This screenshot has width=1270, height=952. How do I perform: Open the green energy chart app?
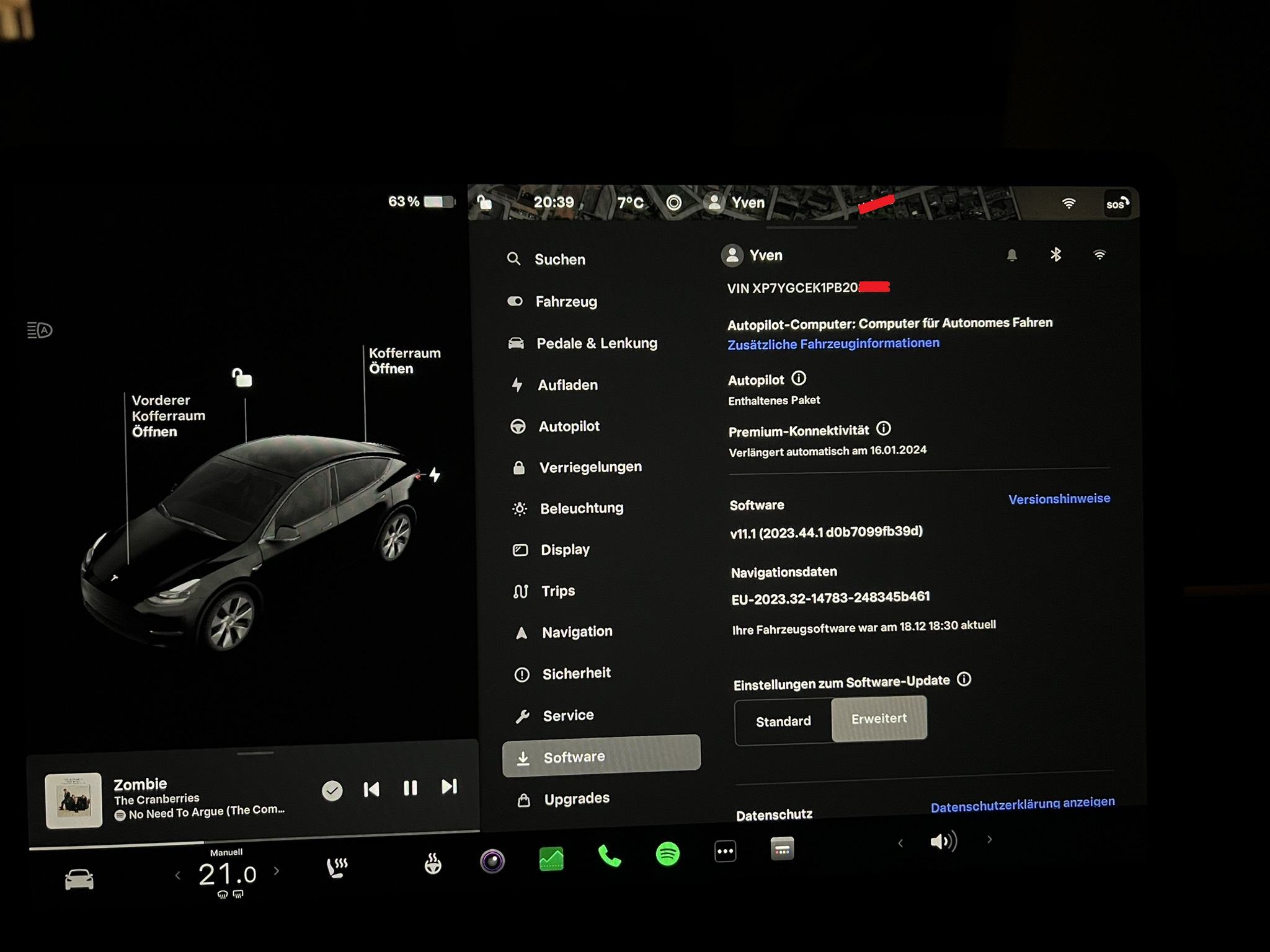click(551, 858)
